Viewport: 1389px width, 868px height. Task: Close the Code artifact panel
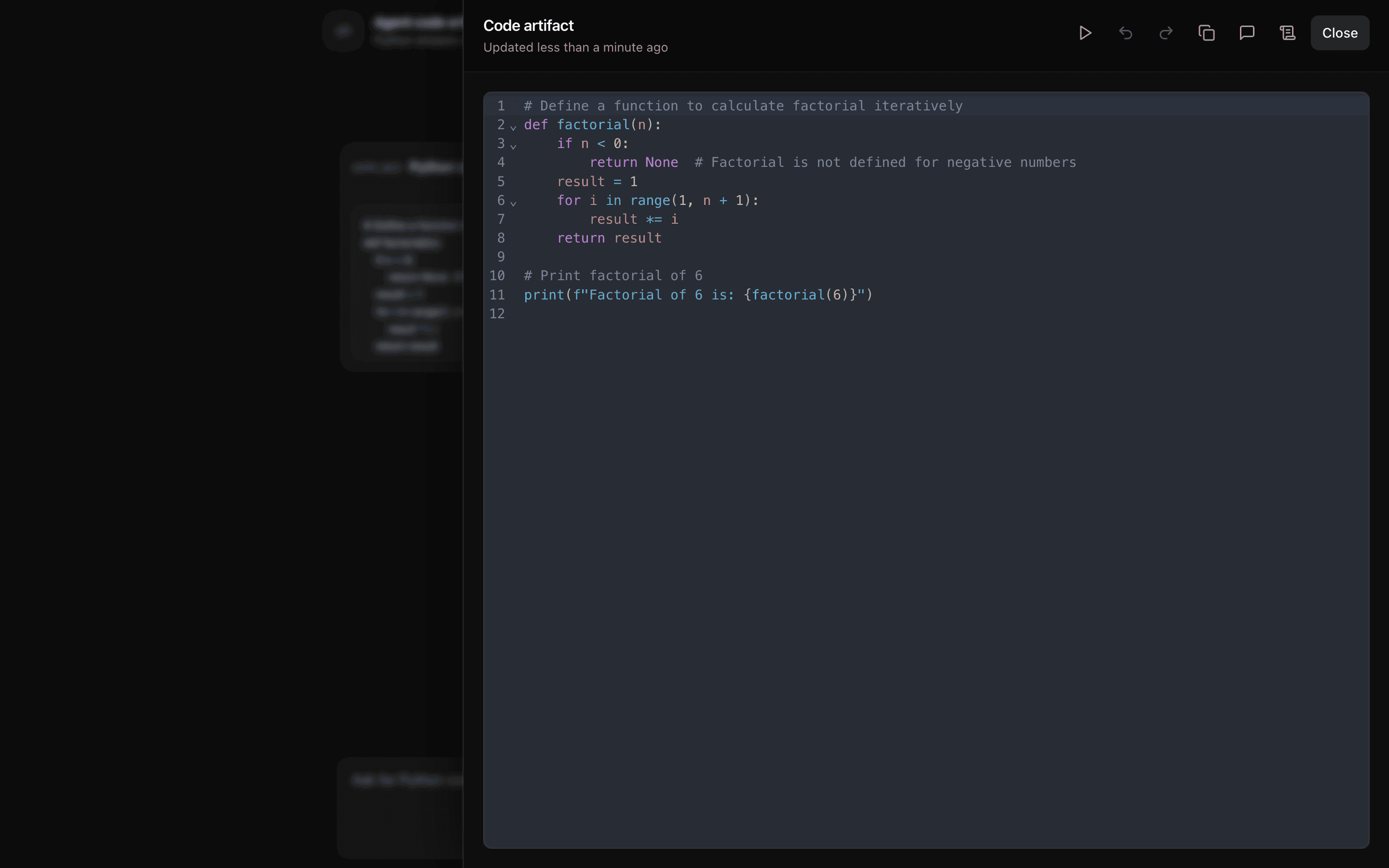coord(1340,33)
